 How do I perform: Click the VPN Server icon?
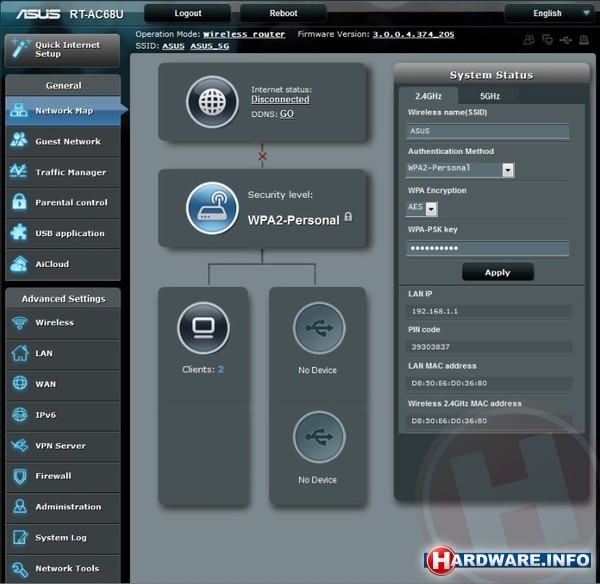(x=20, y=445)
